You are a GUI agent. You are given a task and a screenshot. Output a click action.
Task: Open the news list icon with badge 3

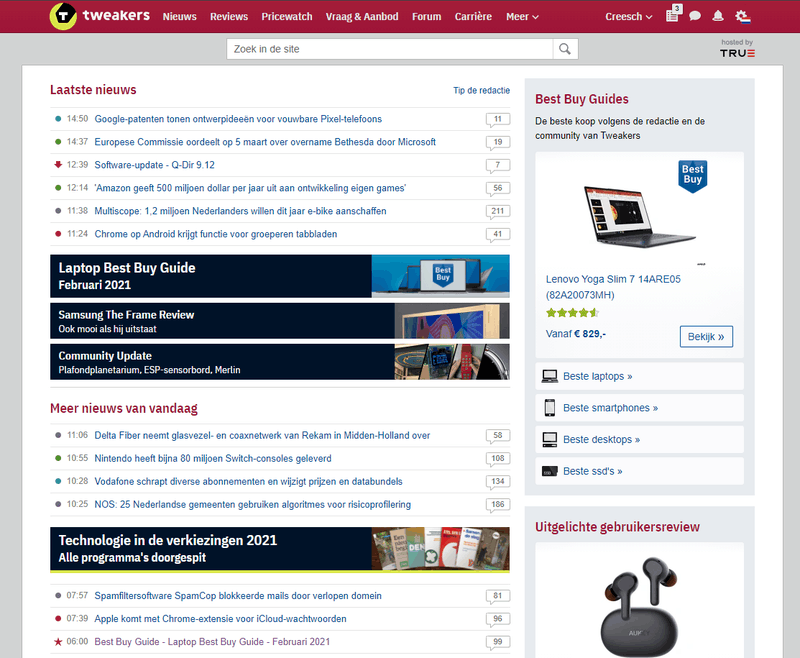point(673,14)
